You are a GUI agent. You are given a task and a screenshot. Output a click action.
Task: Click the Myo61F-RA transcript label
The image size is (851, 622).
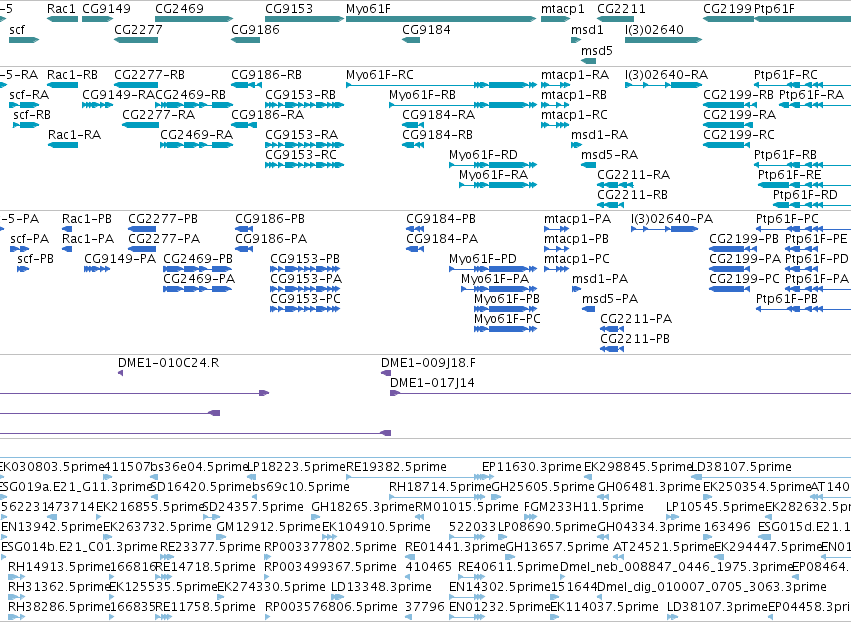493,175
